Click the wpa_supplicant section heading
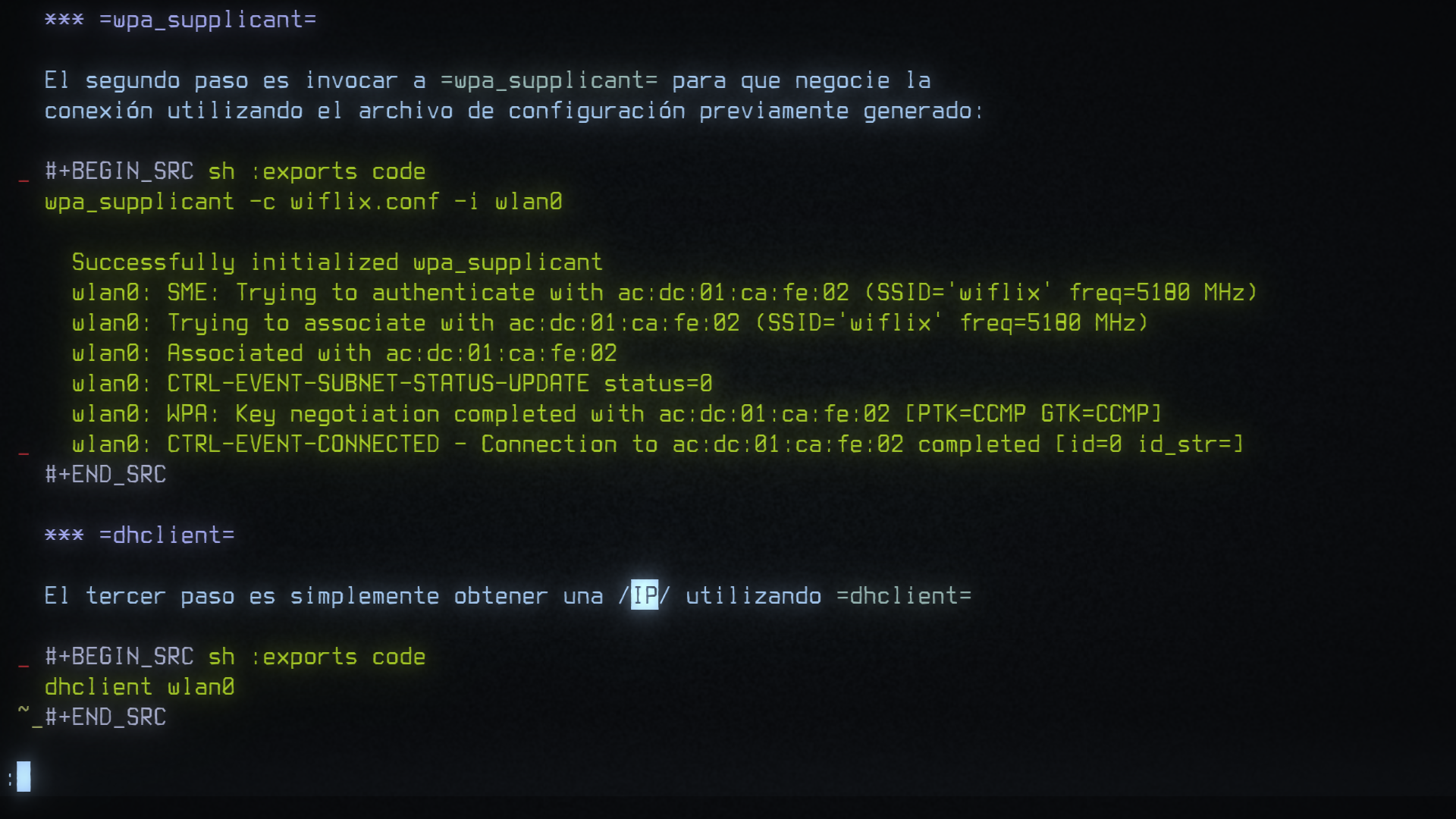 pos(180,20)
